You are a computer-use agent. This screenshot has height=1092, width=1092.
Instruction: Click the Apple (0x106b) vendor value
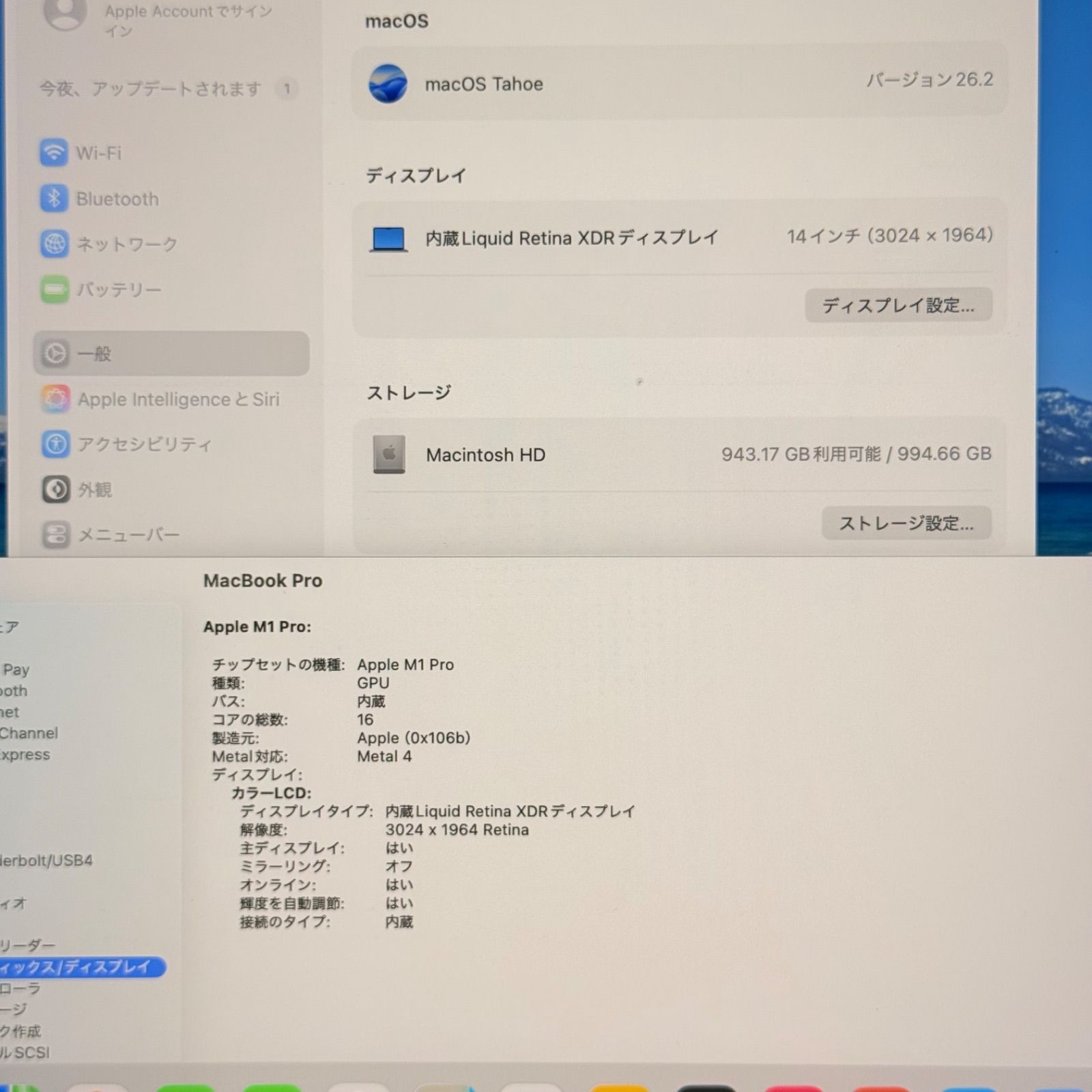[414, 738]
